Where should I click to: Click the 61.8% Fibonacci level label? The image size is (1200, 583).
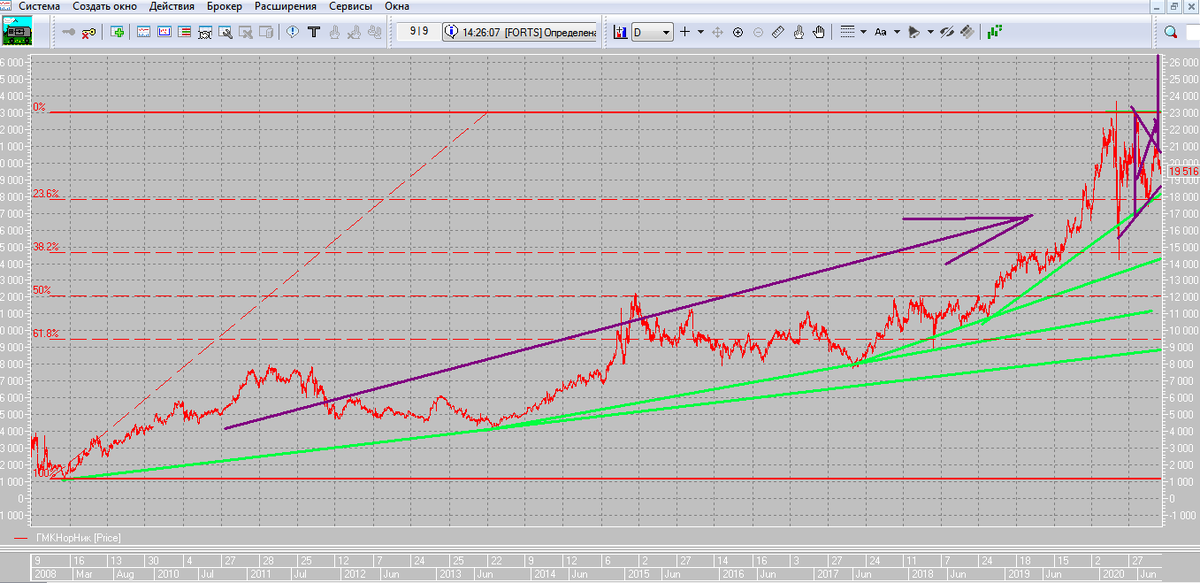(47, 334)
